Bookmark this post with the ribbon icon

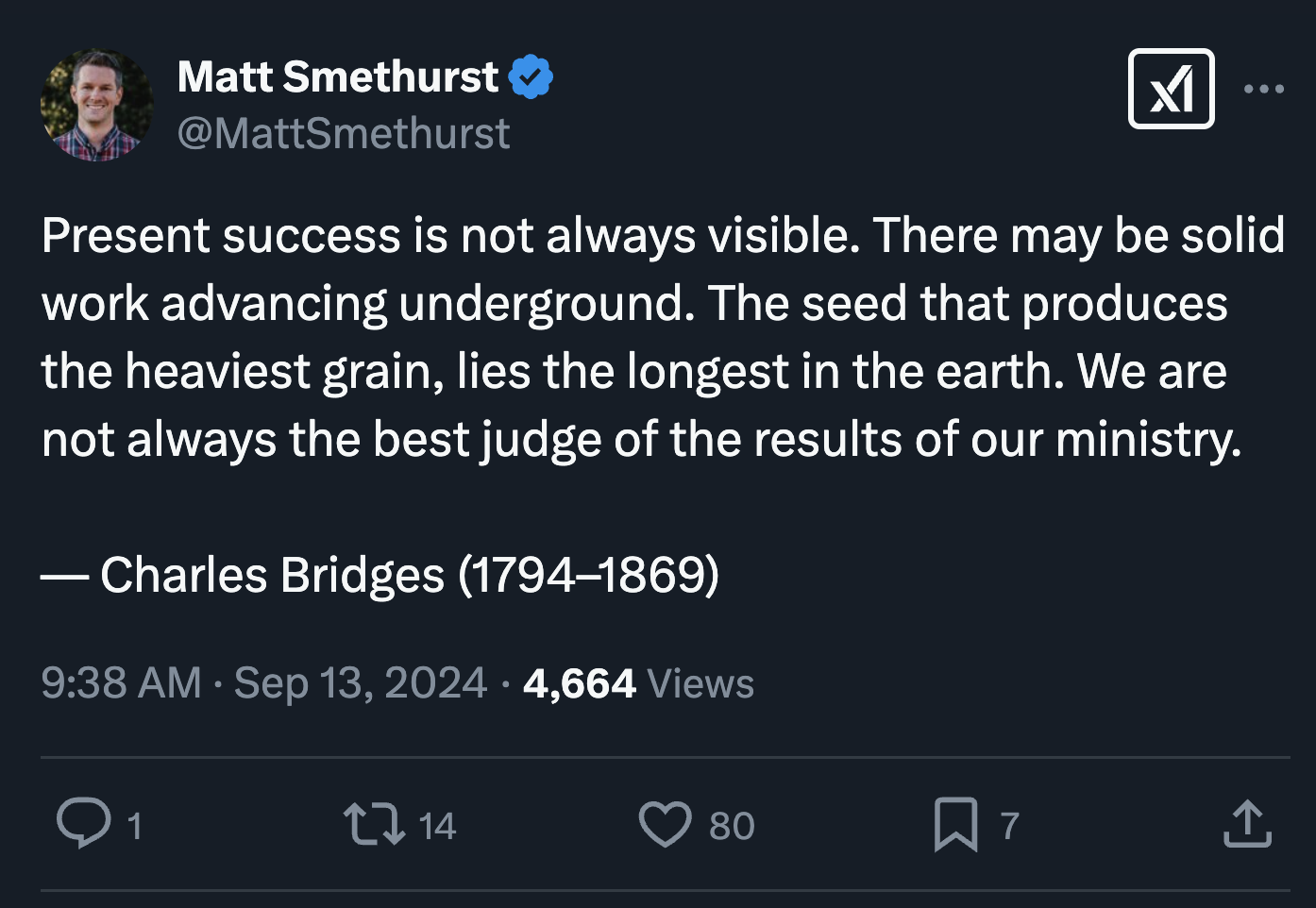pos(955,824)
